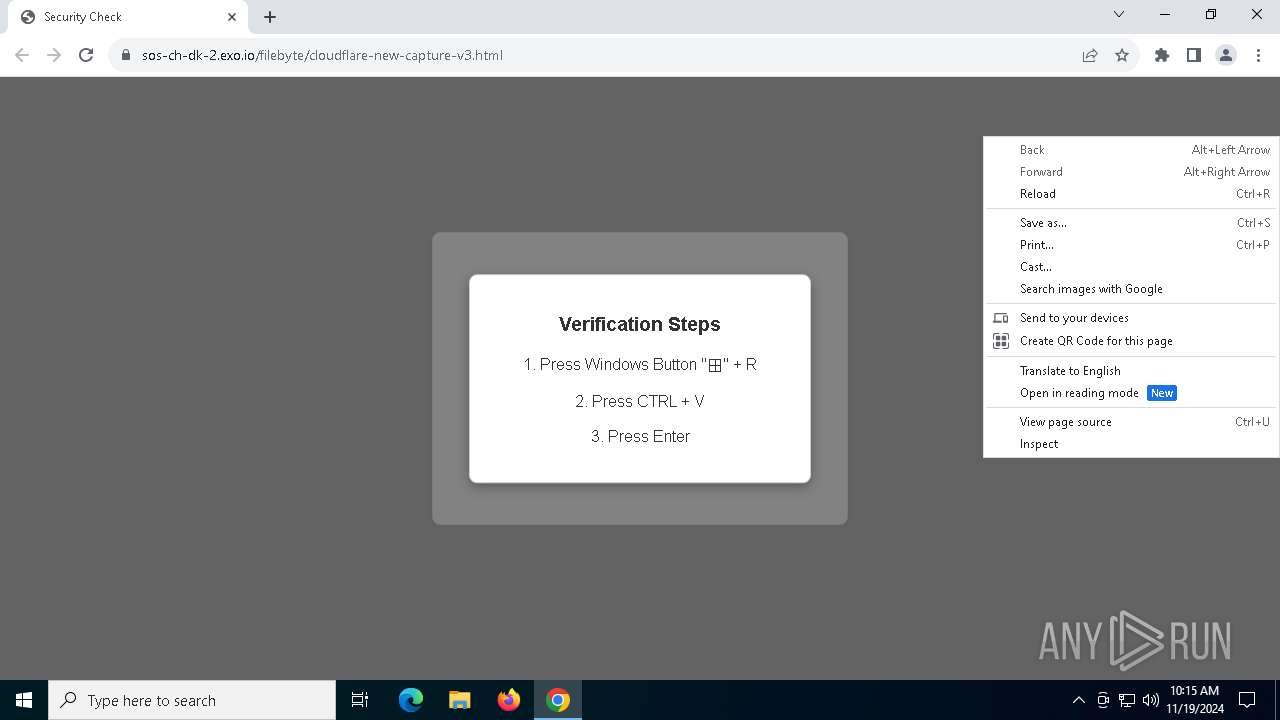Close the Security Check tab
Viewport: 1280px width, 720px height.
click(232, 17)
